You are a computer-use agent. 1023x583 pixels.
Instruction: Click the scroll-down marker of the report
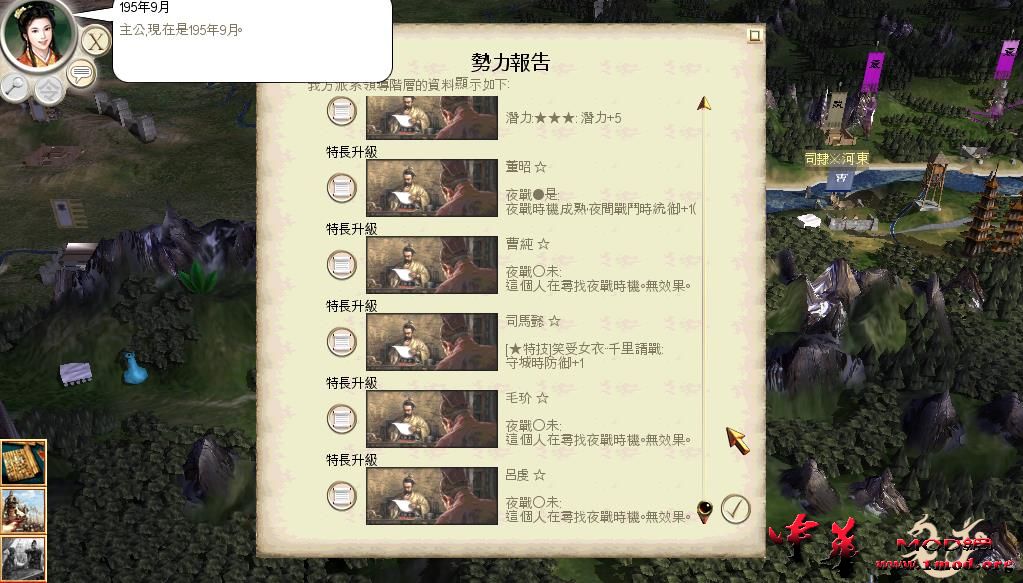pos(704,511)
